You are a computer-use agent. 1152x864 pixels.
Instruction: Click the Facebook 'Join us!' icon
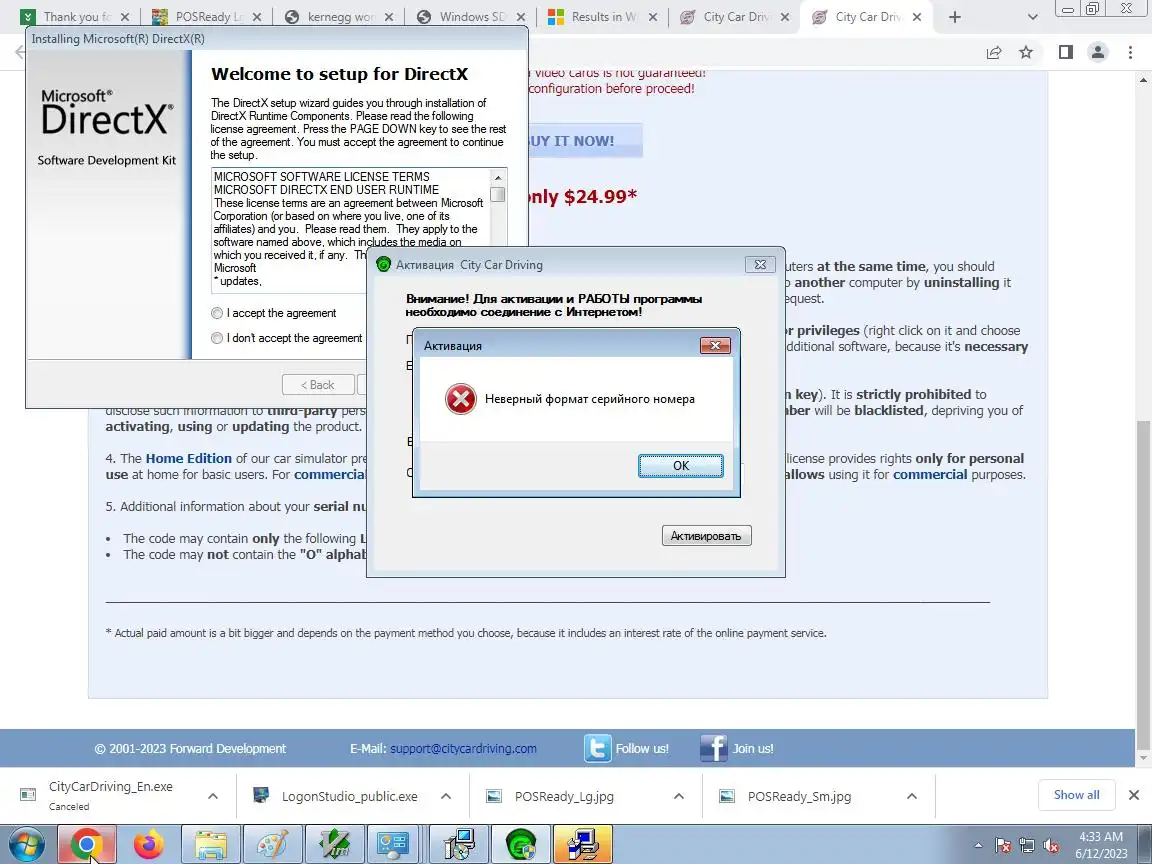click(x=713, y=748)
